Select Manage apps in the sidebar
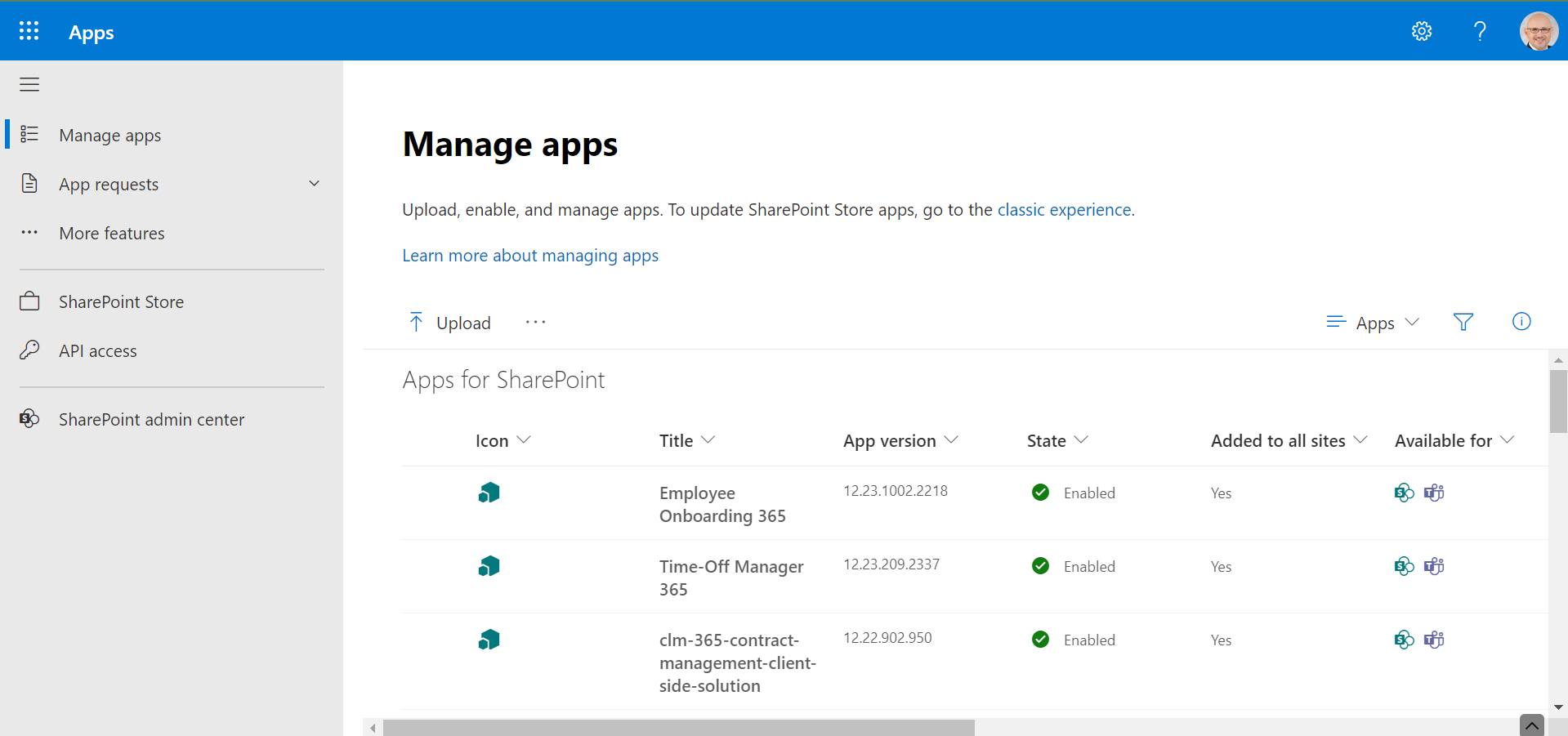The image size is (1568, 736). click(x=110, y=135)
